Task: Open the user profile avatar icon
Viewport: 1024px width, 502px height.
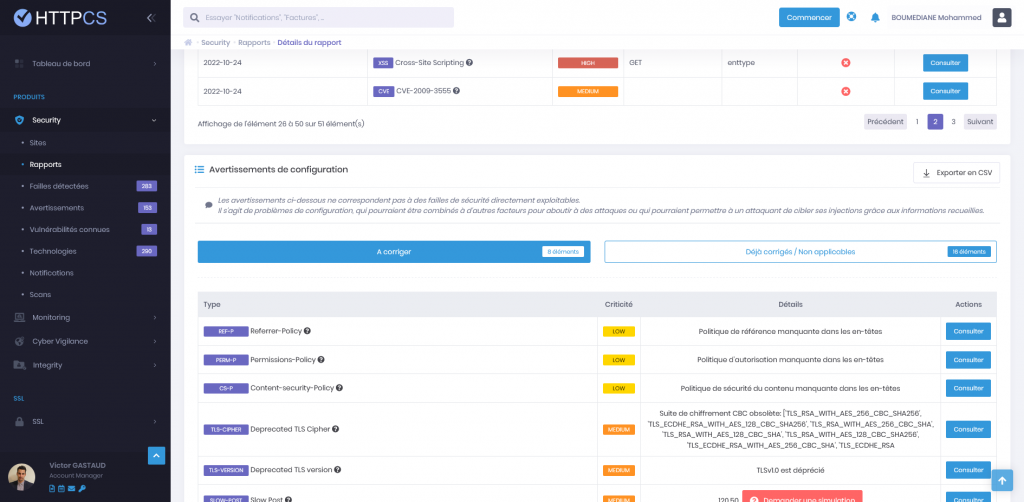Action: pyautogui.click(x=1002, y=17)
